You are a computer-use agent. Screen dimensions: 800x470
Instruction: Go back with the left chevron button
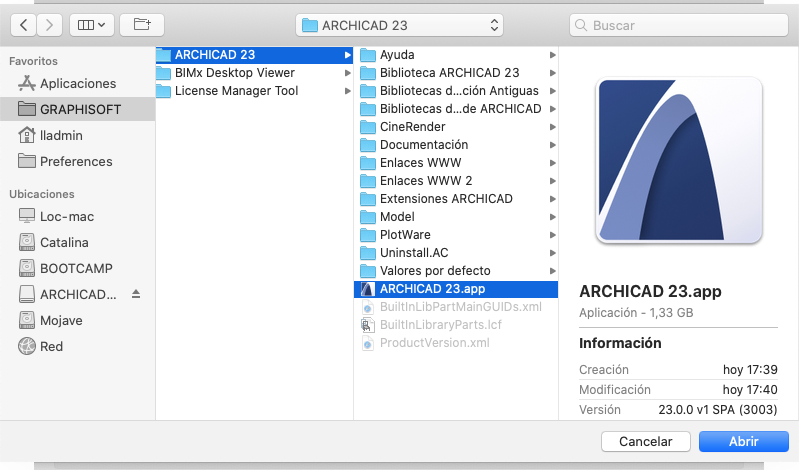23,25
